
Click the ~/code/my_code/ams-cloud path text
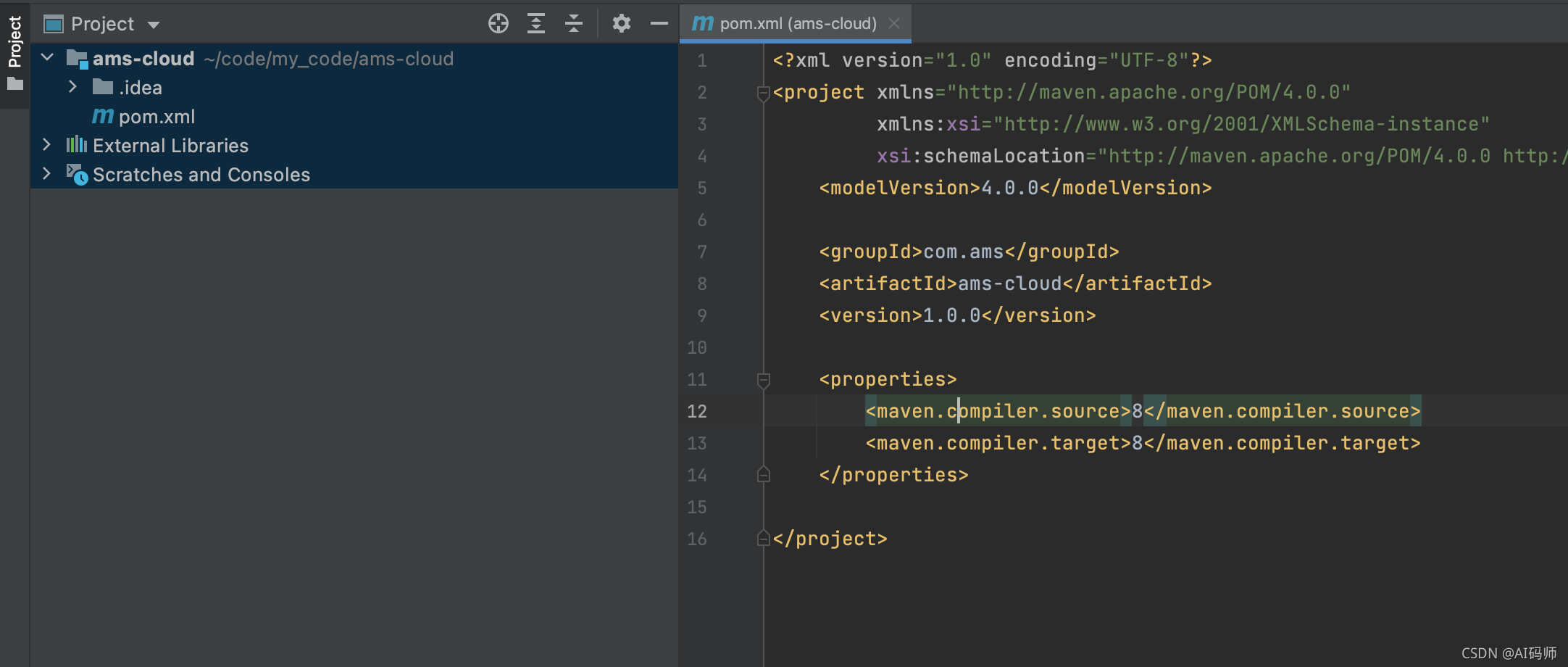coord(329,59)
